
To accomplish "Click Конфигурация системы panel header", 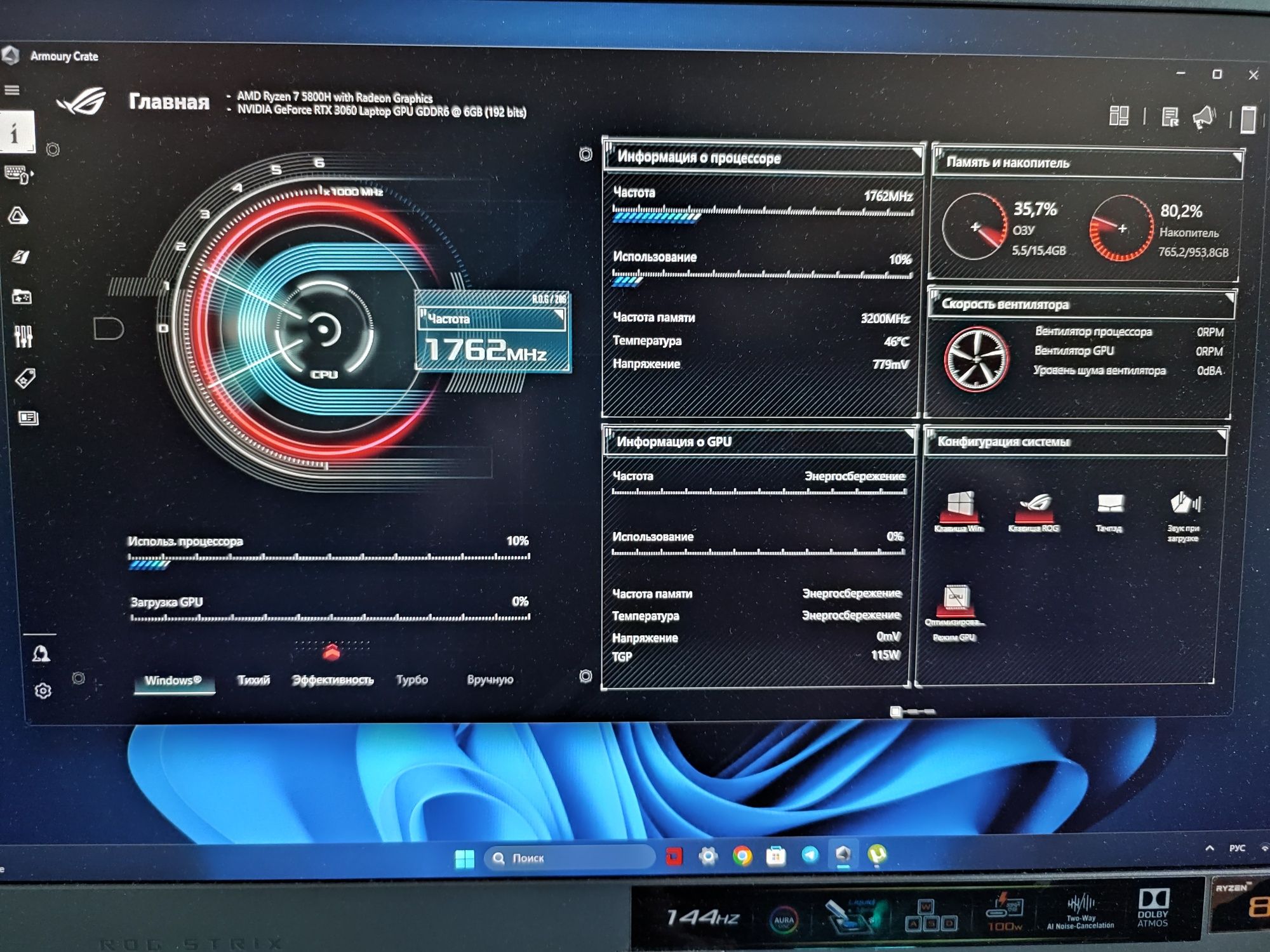I will click(x=1075, y=441).
